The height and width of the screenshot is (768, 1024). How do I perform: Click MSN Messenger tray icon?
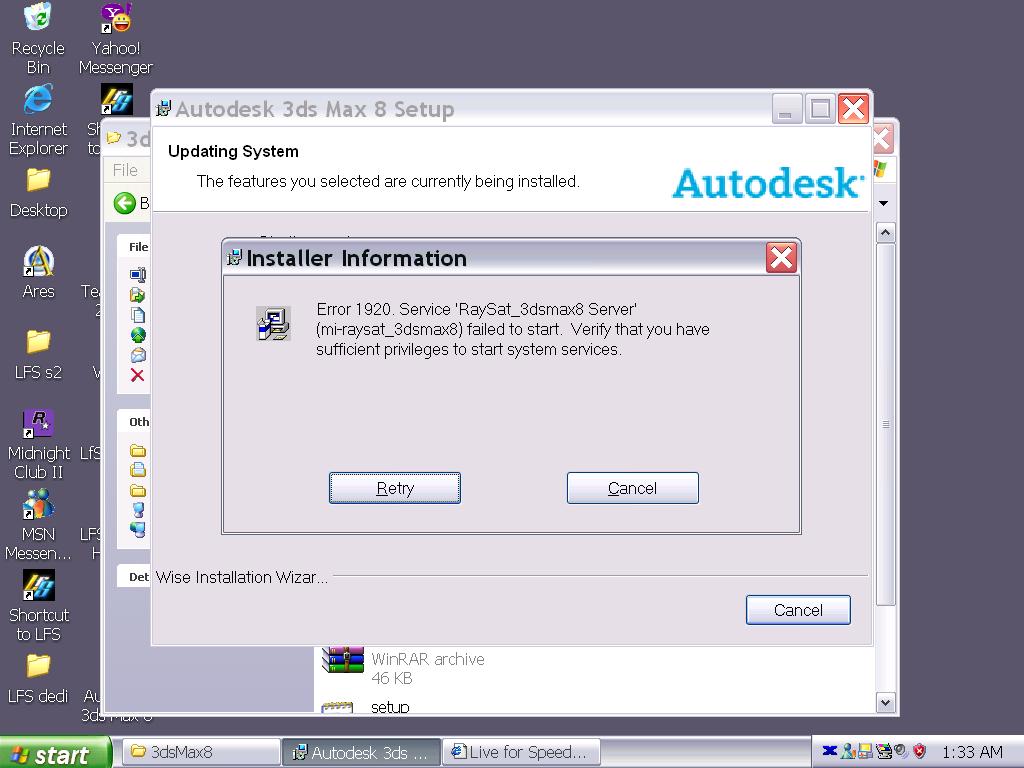pos(848,751)
